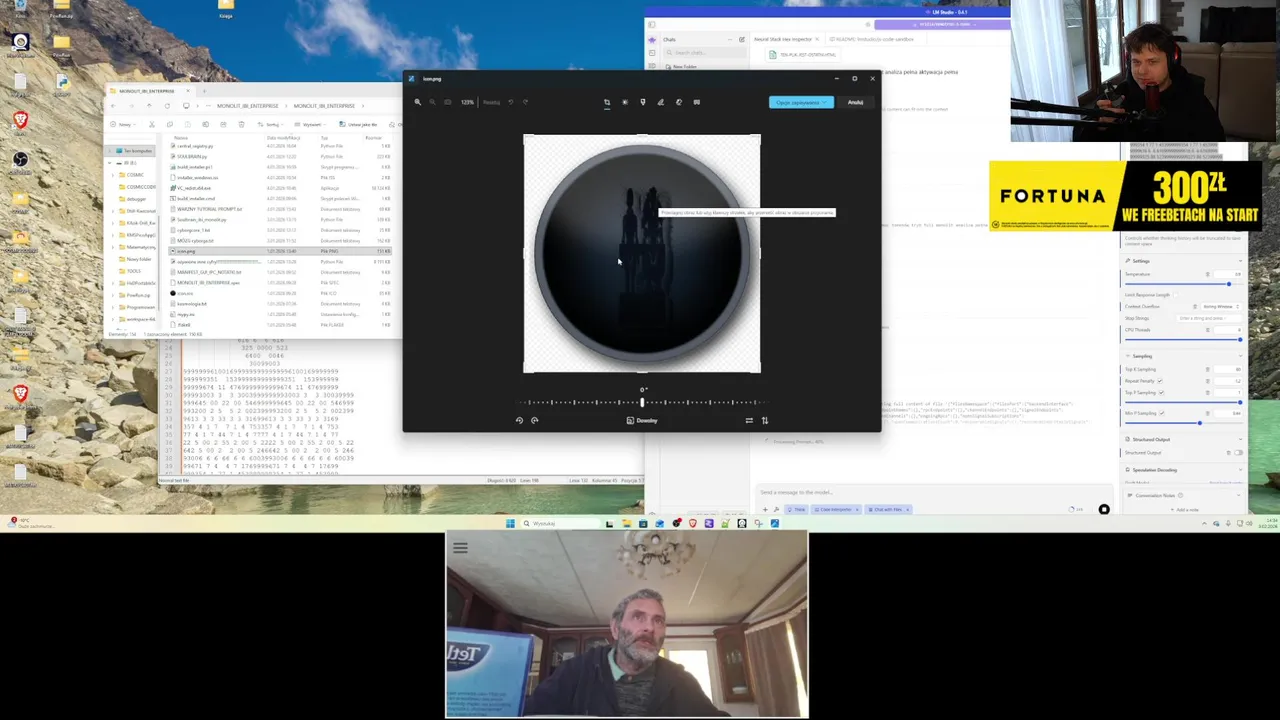This screenshot has width=1280, height=720.
Task: Click the zoom out magnifier in Photos editor
Action: coord(432,102)
